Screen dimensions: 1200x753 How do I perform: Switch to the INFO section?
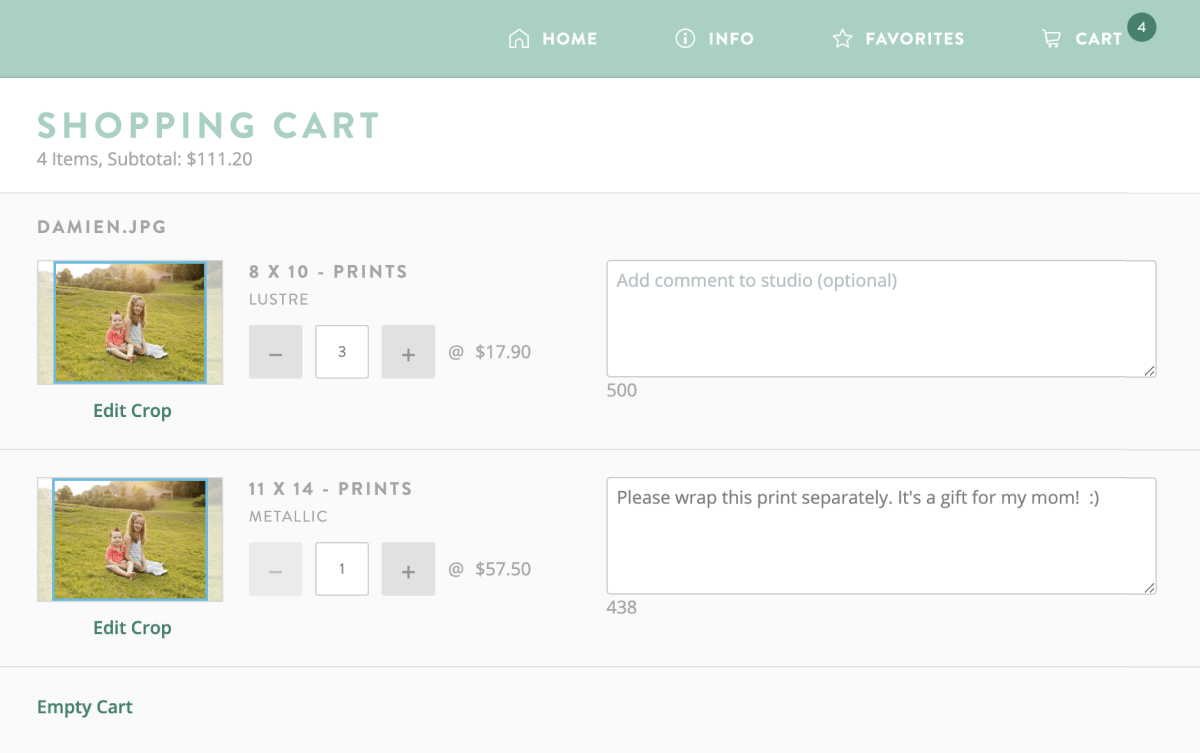coord(731,38)
